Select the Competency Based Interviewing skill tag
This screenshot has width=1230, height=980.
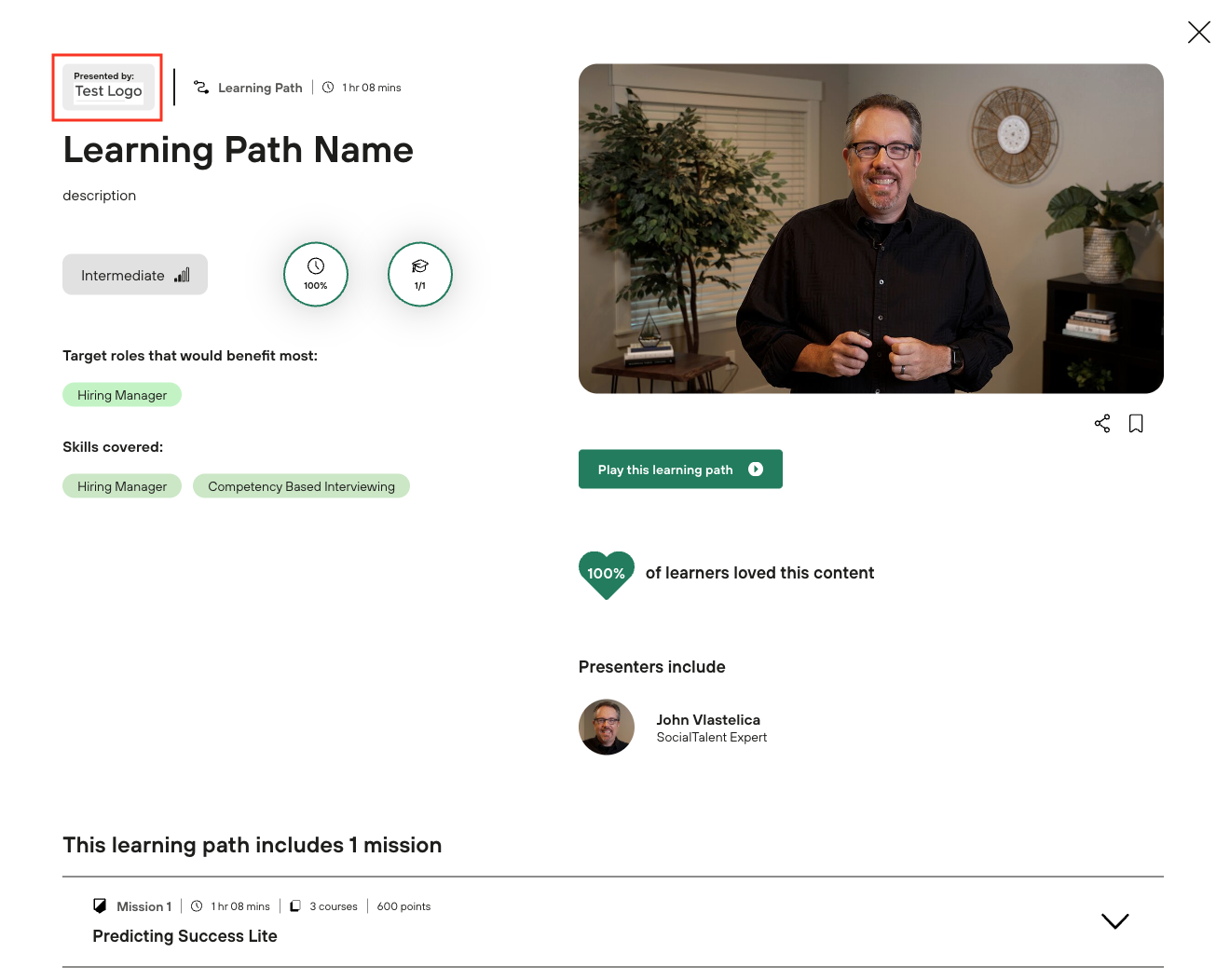coord(301,486)
